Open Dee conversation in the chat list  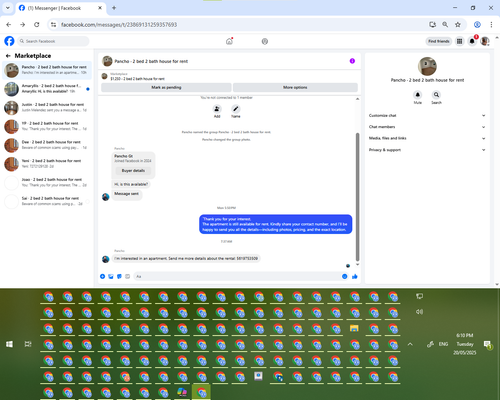point(47,145)
